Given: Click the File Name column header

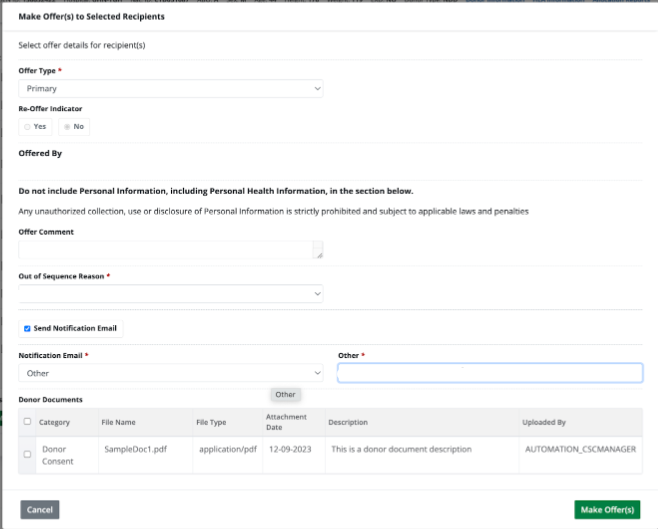Looking at the screenshot, I should click(x=118, y=423).
